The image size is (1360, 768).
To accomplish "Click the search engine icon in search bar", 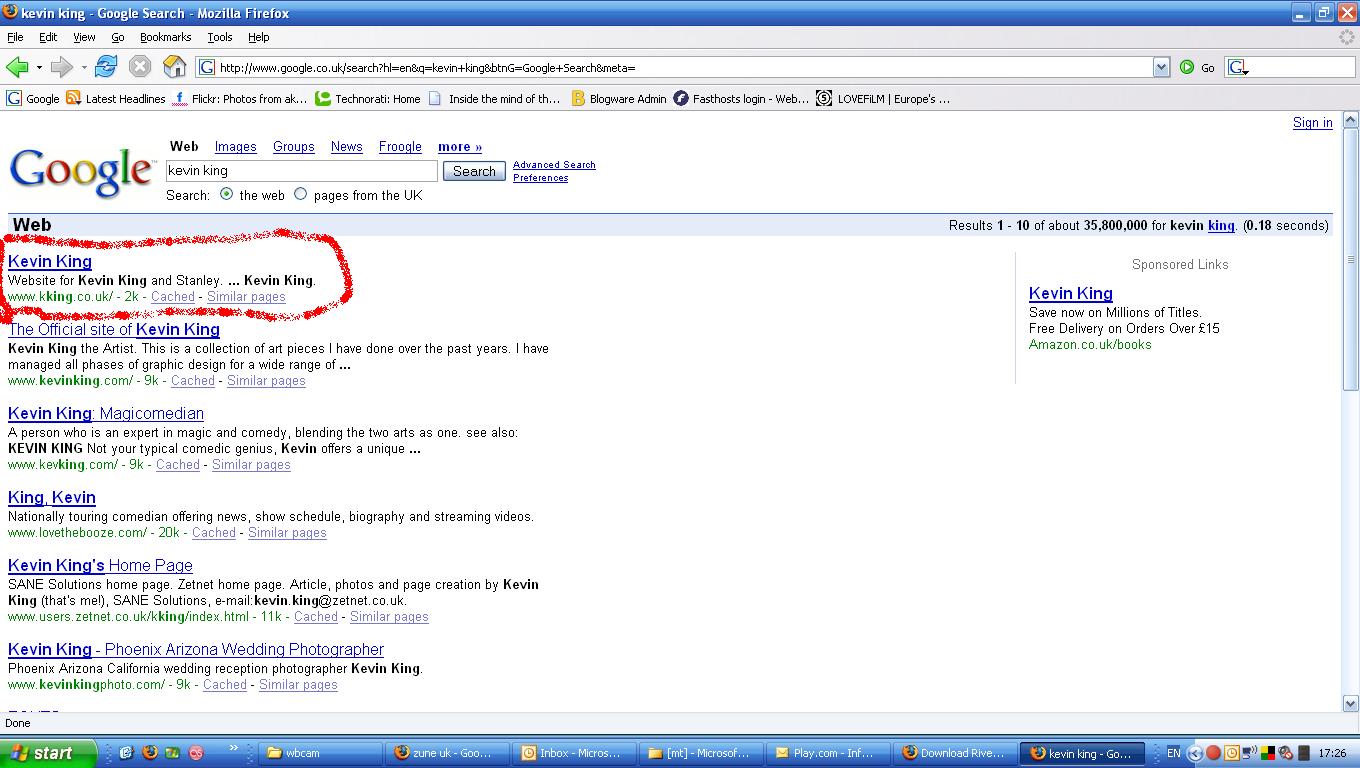I will pyautogui.click(x=1238, y=67).
